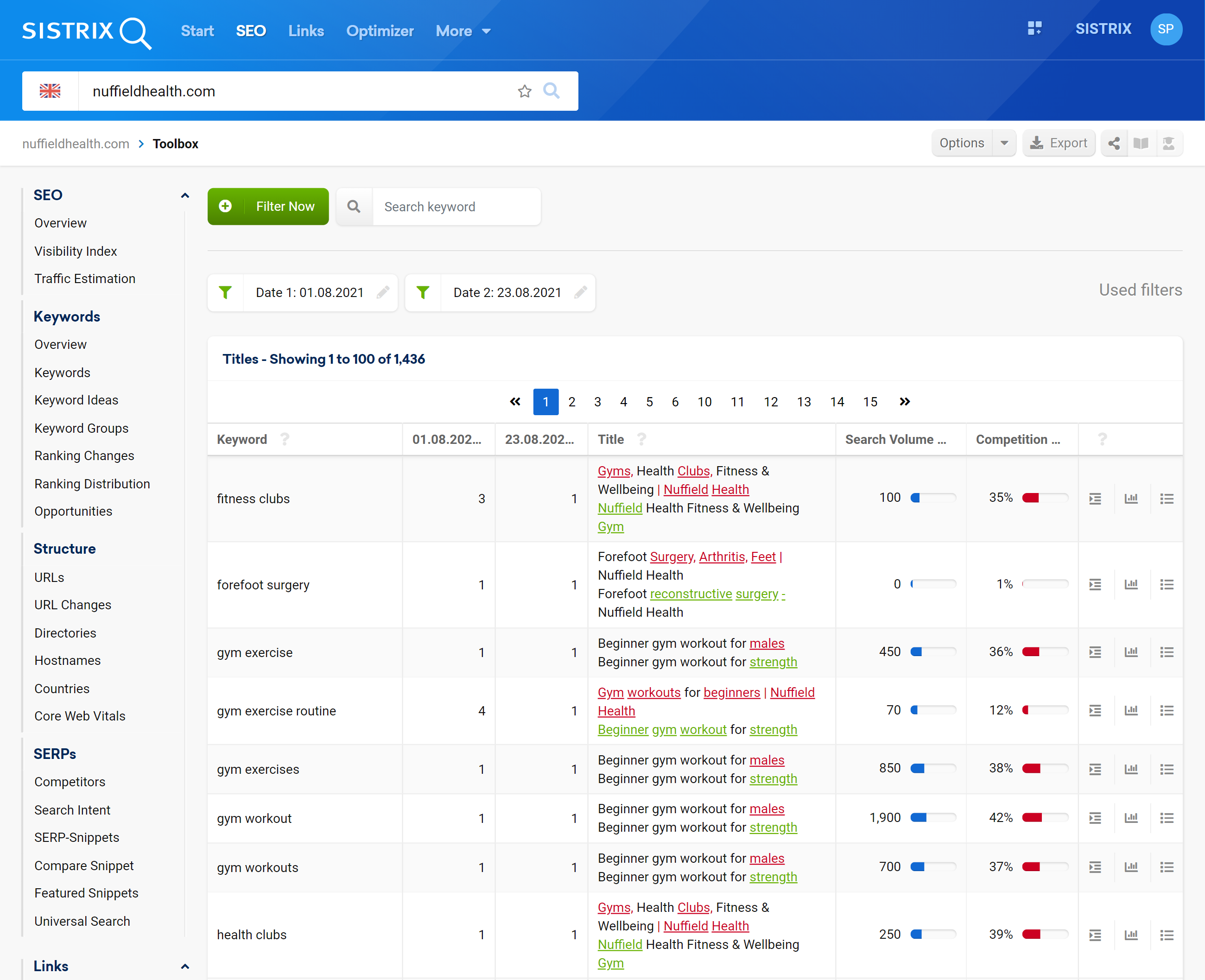This screenshot has width=1205, height=980.
Task: Focus the Search keyword input field
Action: (456, 207)
